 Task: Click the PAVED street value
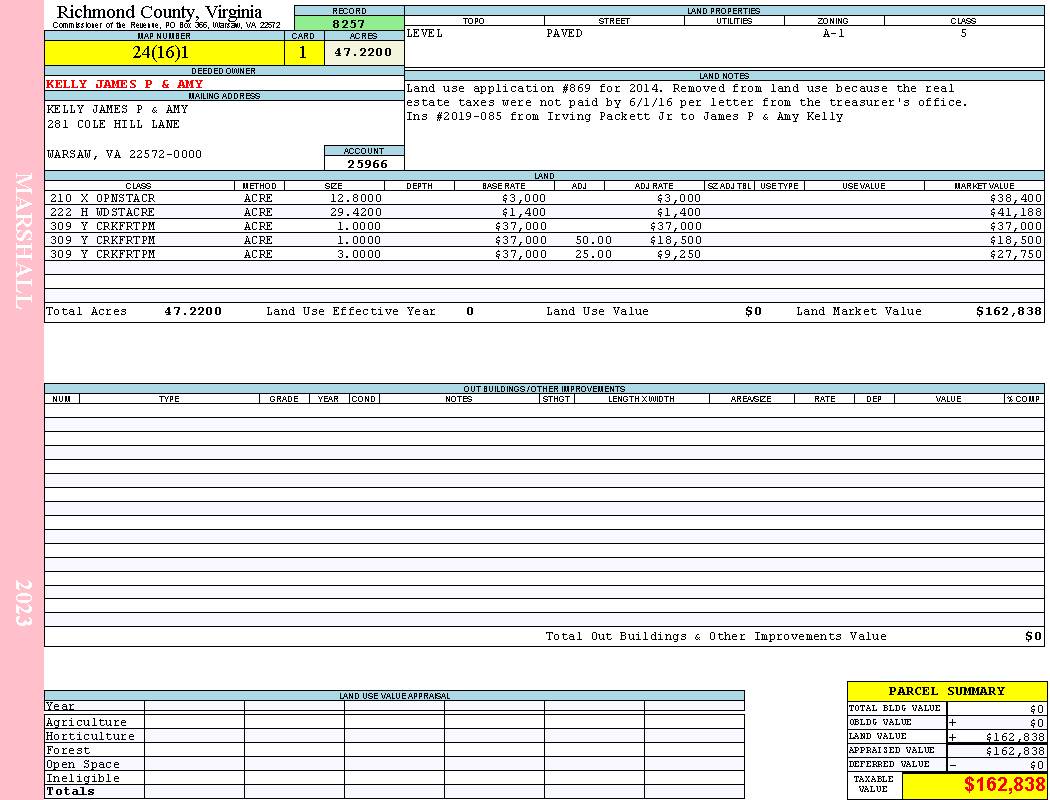click(565, 33)
